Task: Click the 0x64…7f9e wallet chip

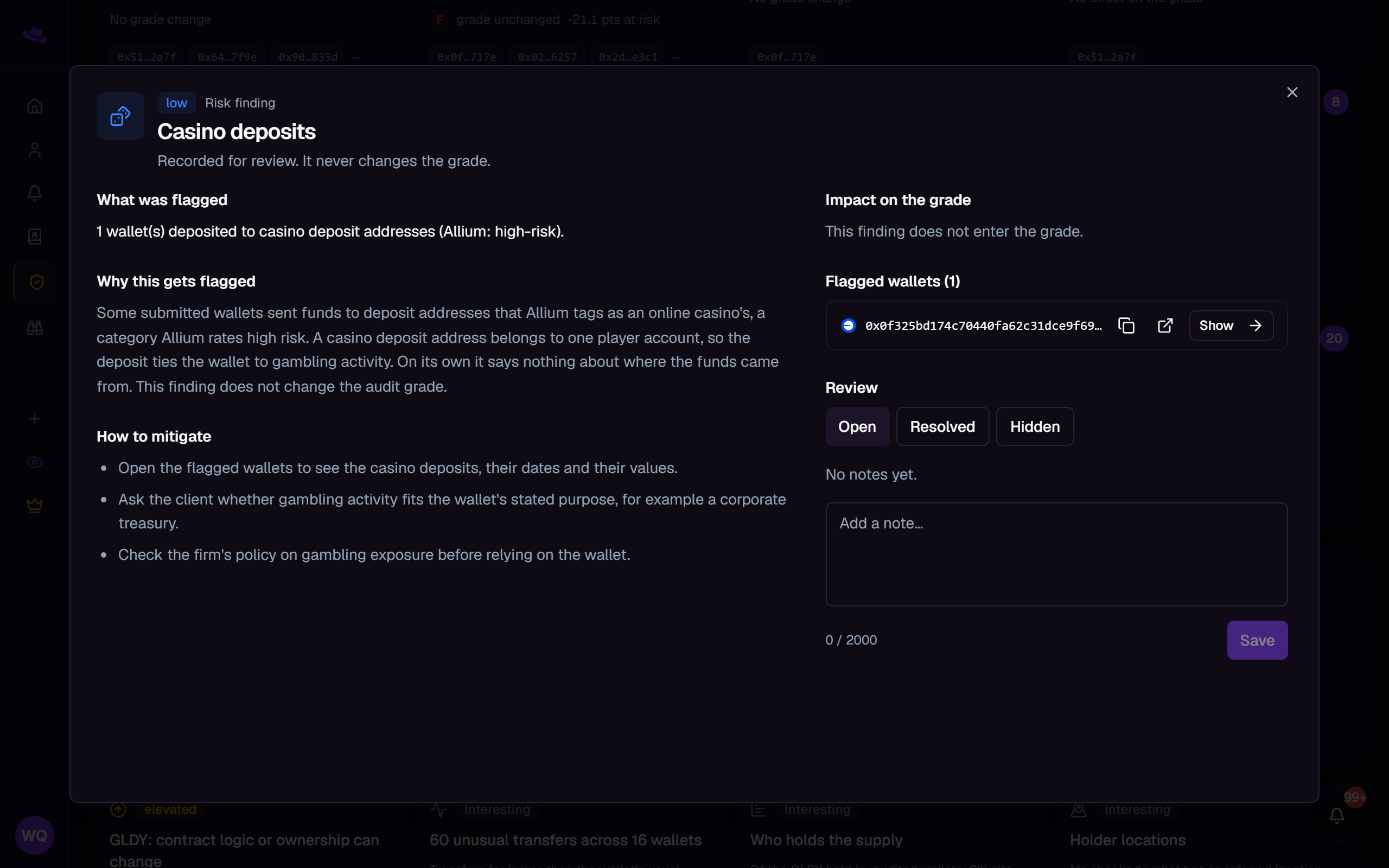Action: coord(227,57)
